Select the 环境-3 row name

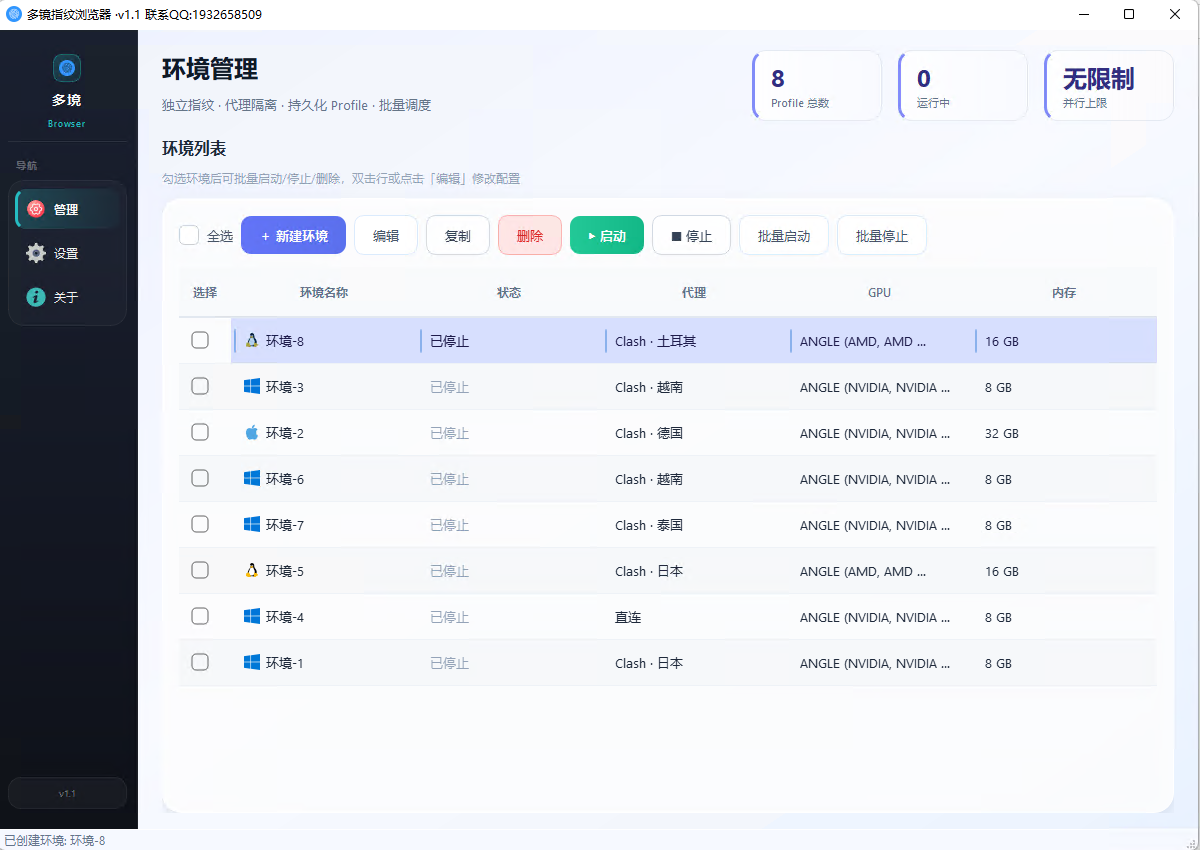point(285,387)
